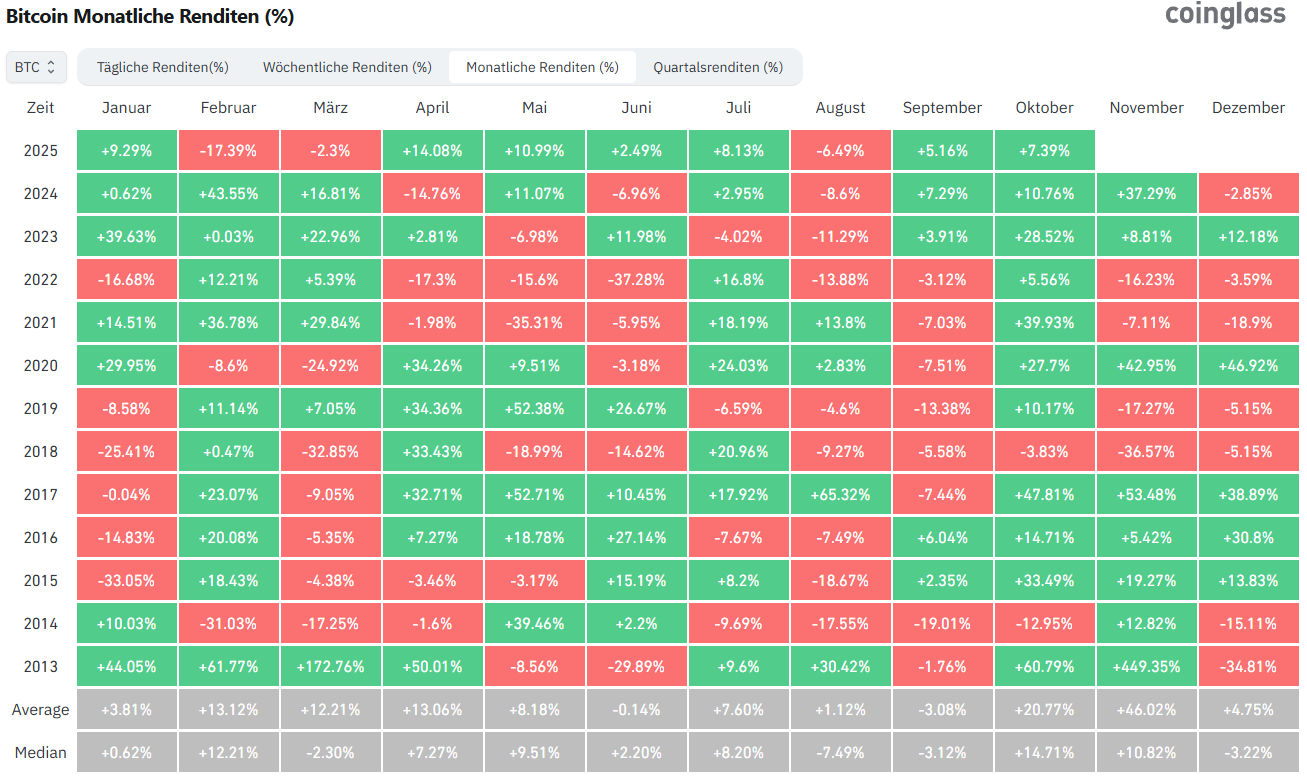
Task: Select the Average row January value
Action: tap(127, 709)
